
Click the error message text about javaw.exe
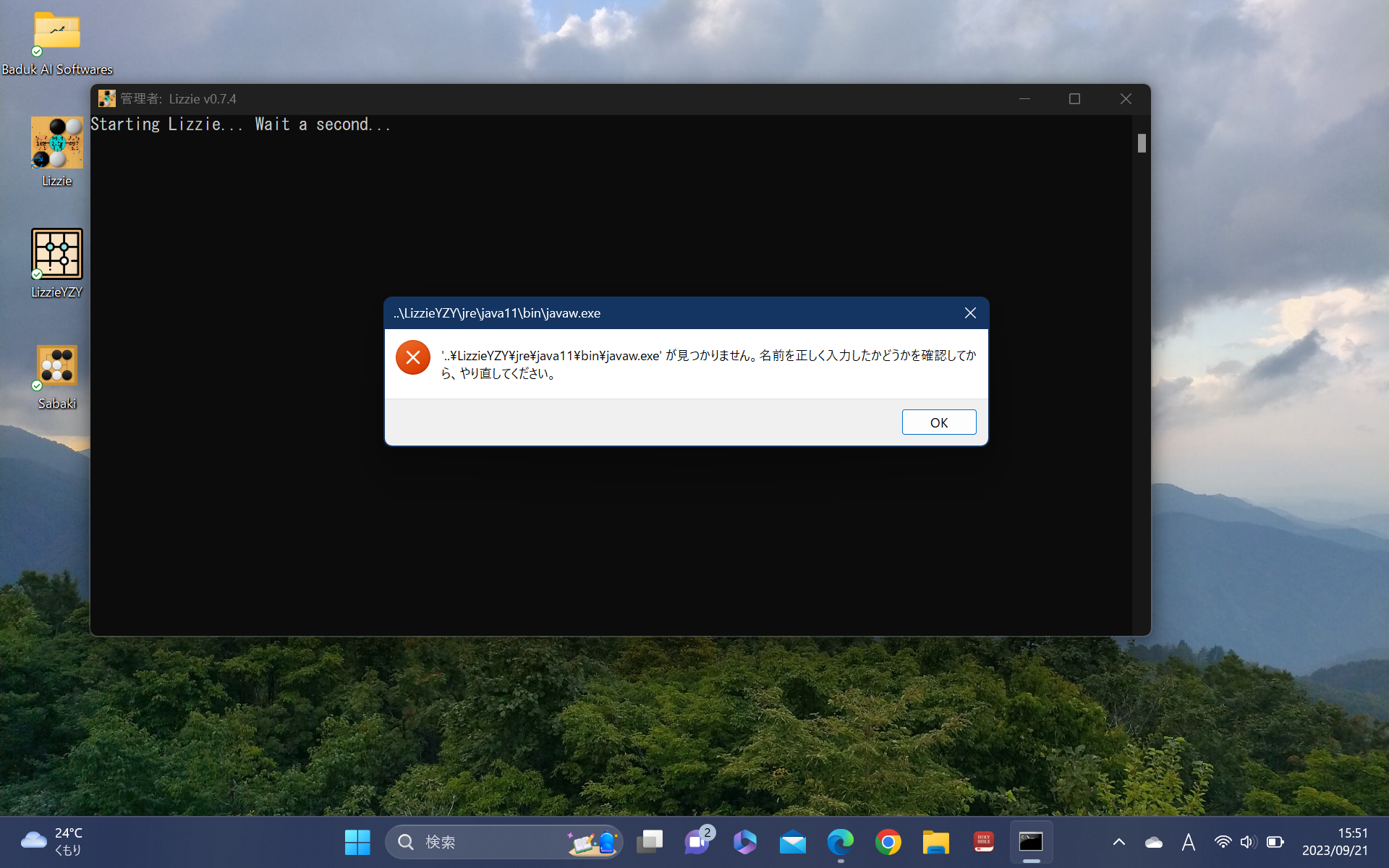(x=708, y=365)
